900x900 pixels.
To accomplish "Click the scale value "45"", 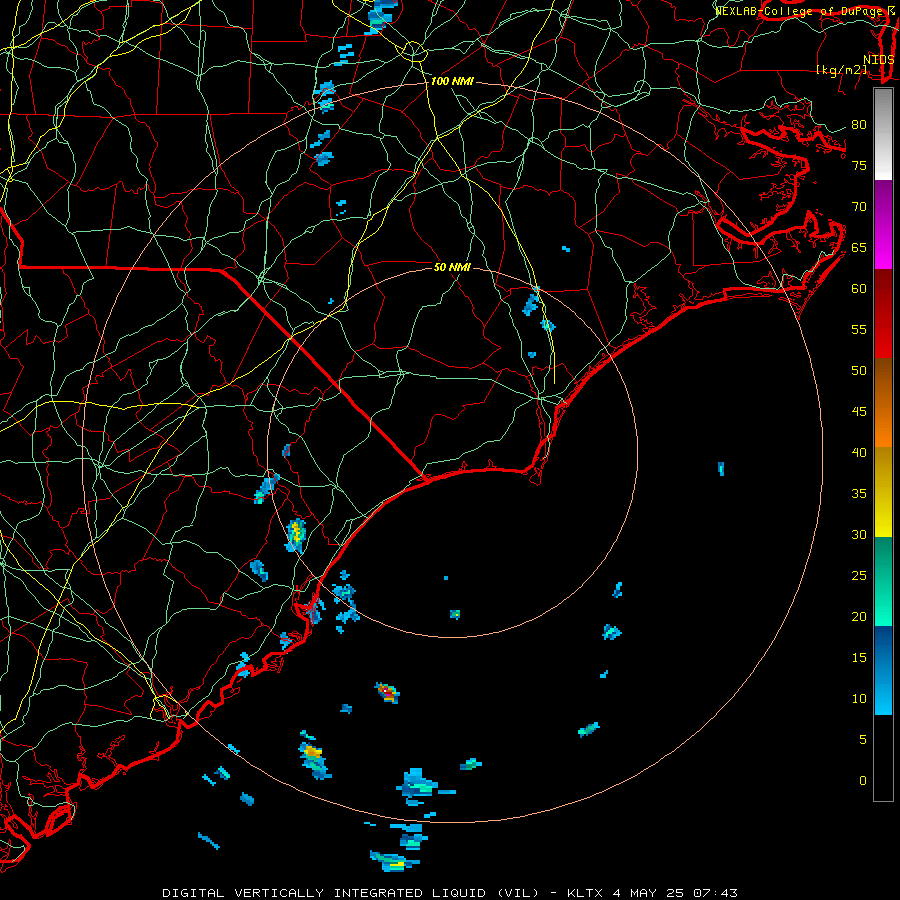I will tap(859, 412).
